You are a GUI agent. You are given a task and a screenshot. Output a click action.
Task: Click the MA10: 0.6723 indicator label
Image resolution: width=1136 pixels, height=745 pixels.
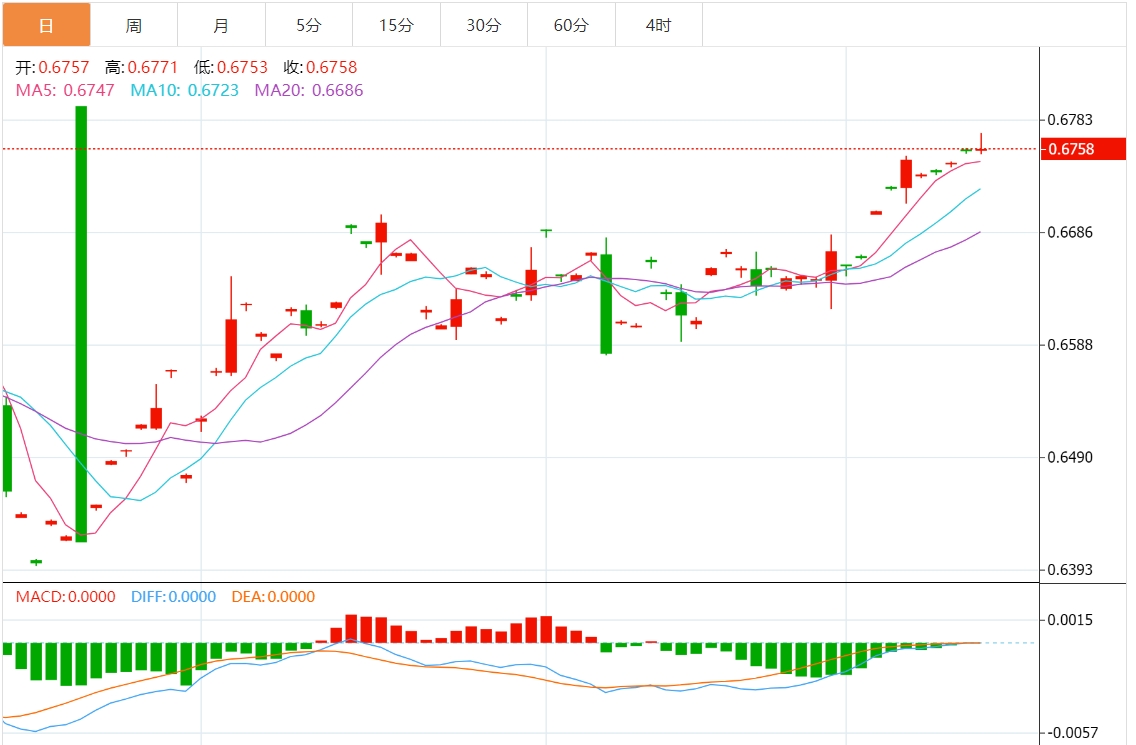pos(185,91)
